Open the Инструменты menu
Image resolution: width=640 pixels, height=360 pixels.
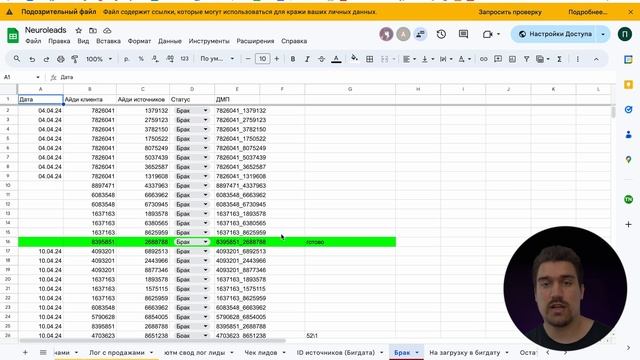209,41
